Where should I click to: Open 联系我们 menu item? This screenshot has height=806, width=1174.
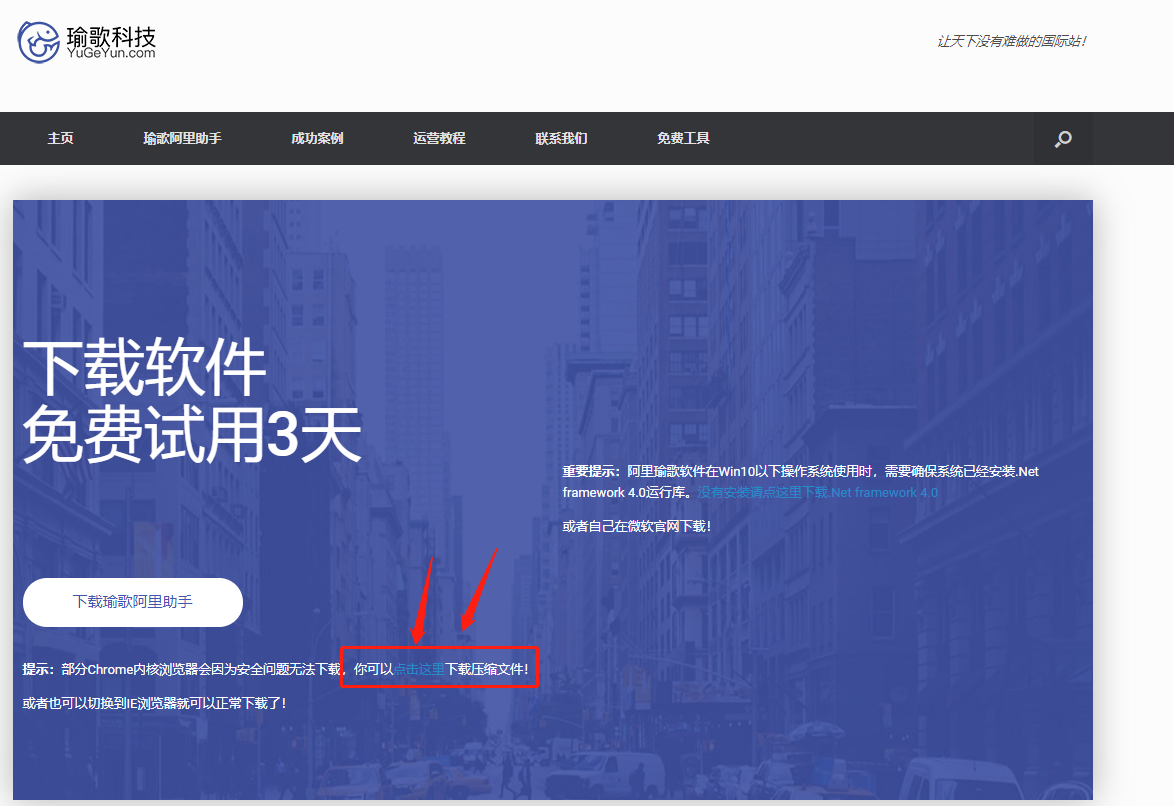(562, 138)
